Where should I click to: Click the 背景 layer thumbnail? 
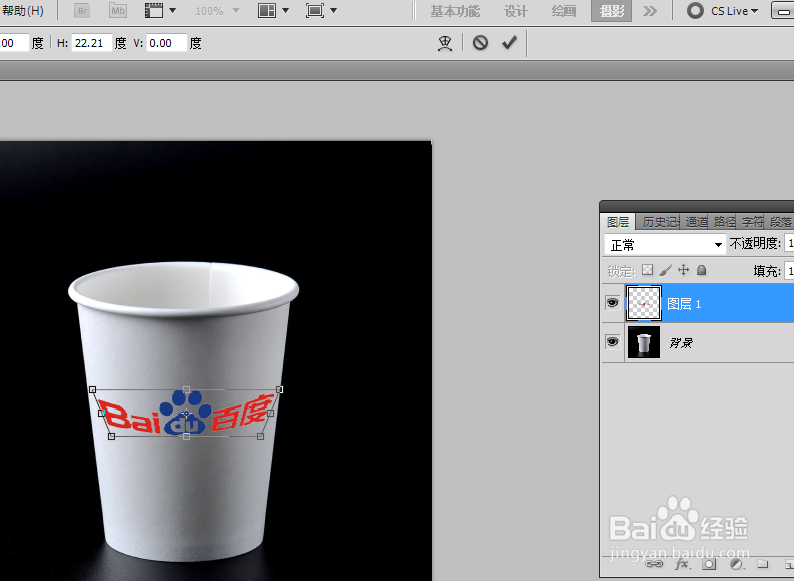tap(644, 341)
